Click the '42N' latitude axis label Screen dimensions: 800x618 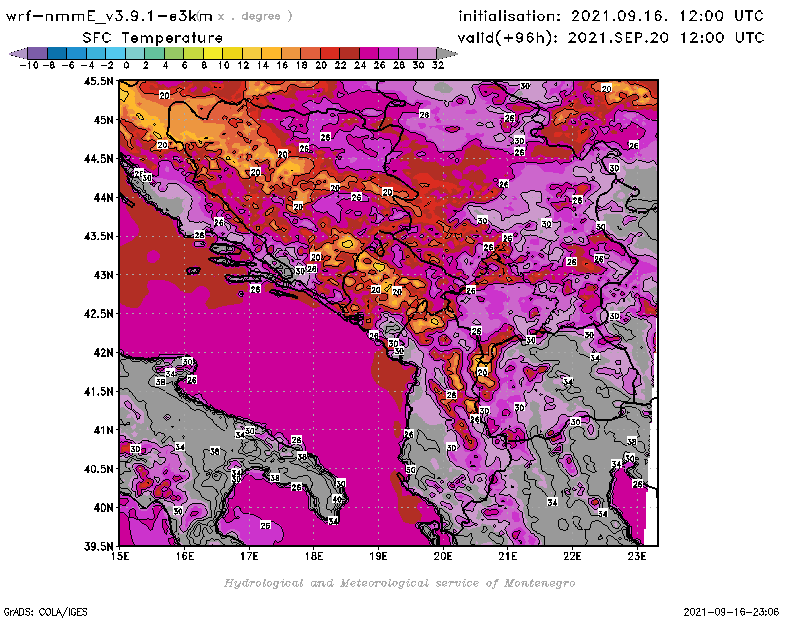point(103,352)
